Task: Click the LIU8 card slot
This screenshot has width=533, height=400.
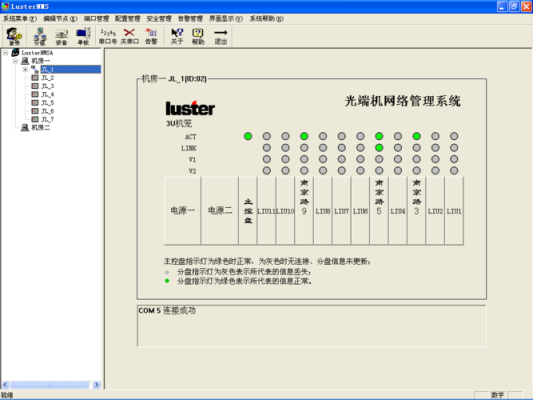Action: (323, 210)
